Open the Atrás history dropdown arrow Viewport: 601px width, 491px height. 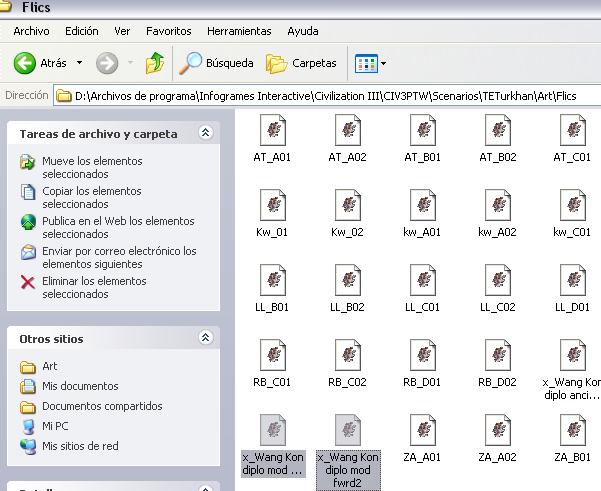point(80,63)
